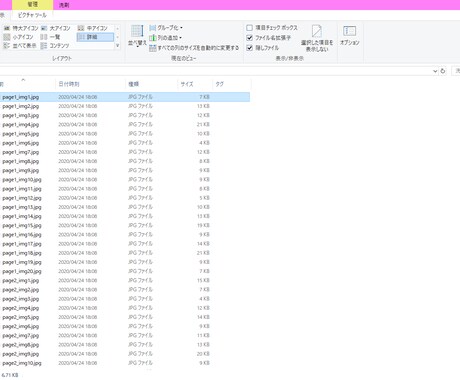Select file page1_img13.jpg
This screenshot has height=380, width=460.
125,207
